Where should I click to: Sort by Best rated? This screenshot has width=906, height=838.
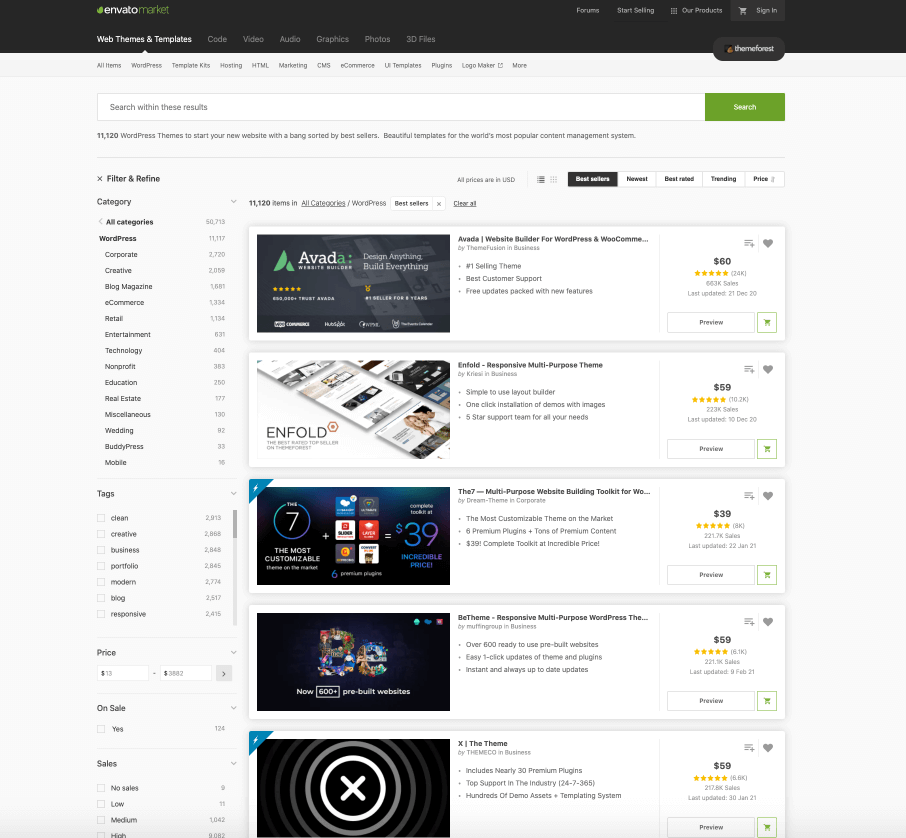pos(679,179)
